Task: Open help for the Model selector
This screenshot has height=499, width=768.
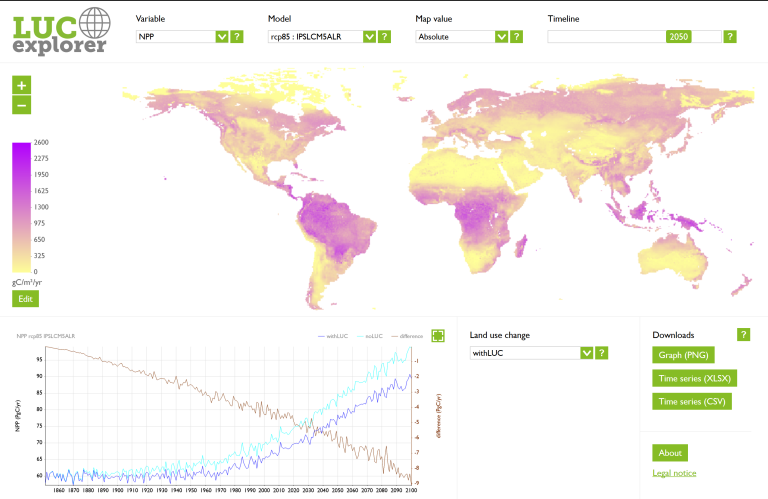Action: (385, 37)
